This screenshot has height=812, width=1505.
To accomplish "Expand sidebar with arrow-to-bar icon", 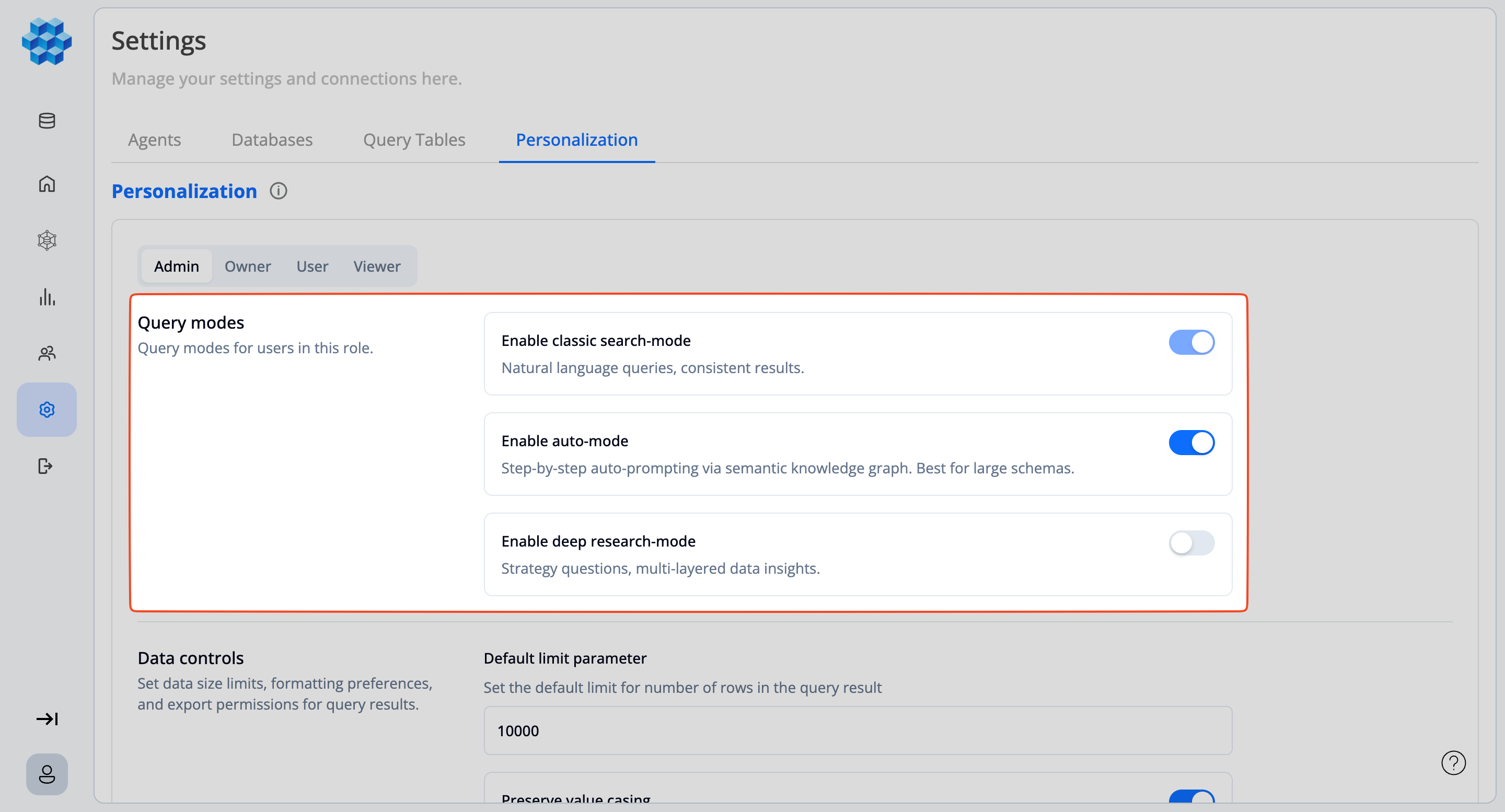I will 47,718.
